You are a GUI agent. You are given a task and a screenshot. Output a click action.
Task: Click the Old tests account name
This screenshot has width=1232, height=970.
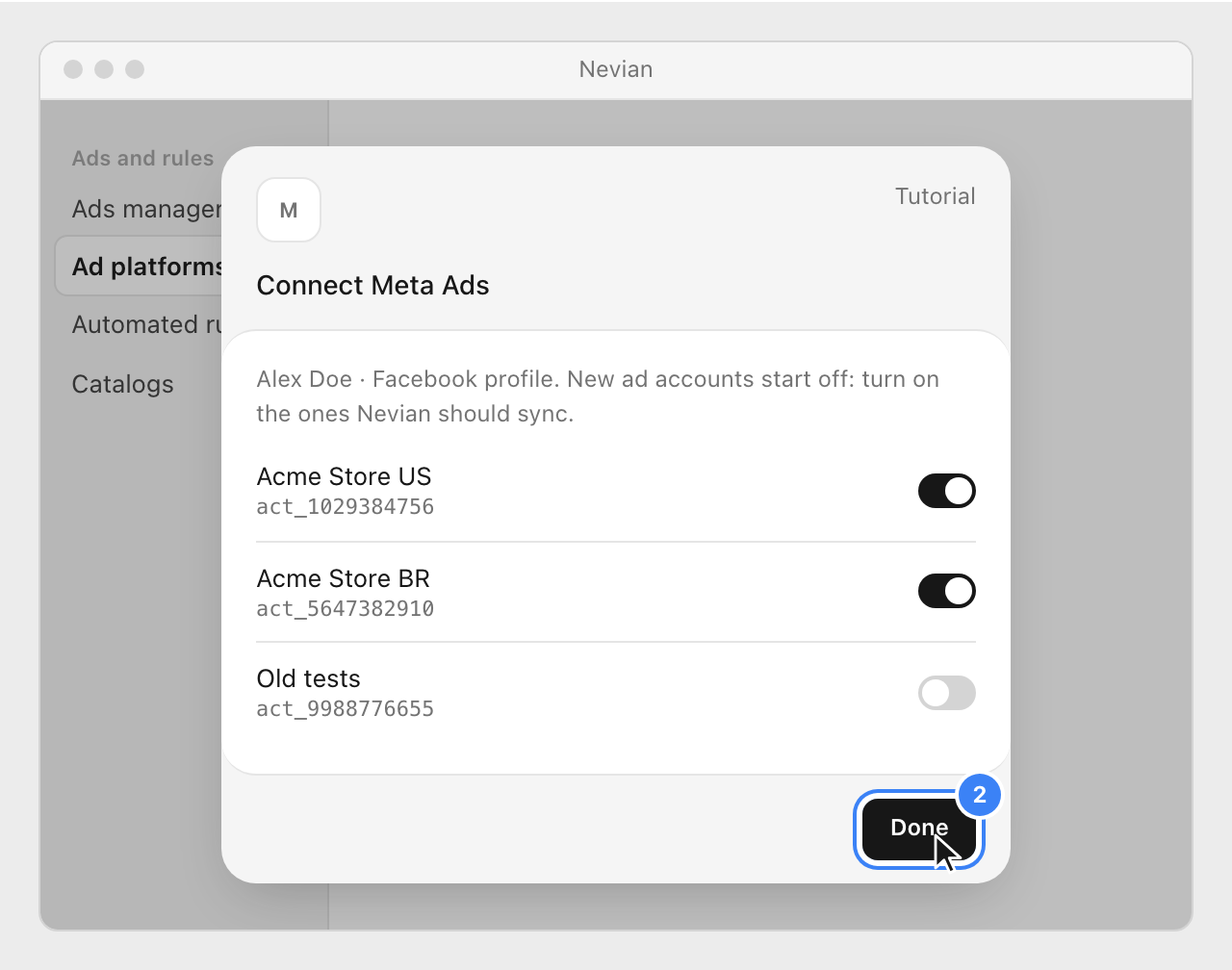[x=308, y=678]
